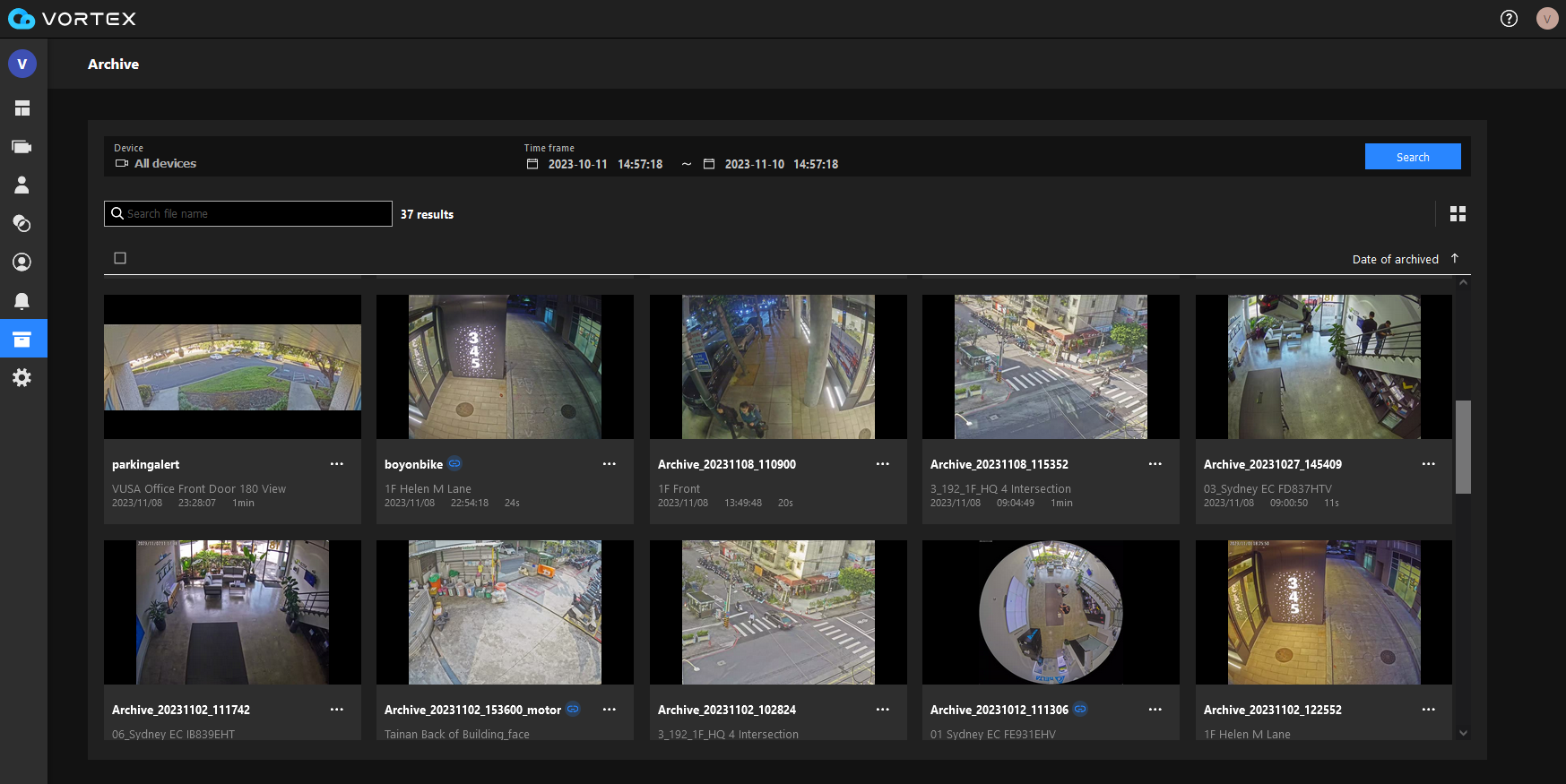Click the person icon in sidebar

(22, 185)
